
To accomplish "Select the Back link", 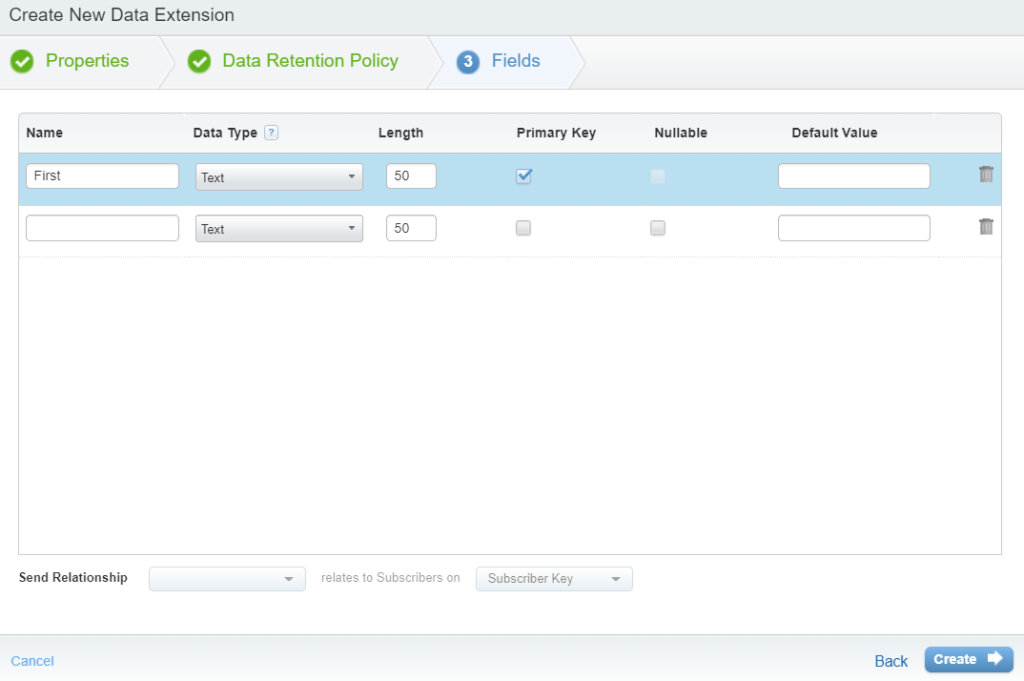I will pos(890,660).
